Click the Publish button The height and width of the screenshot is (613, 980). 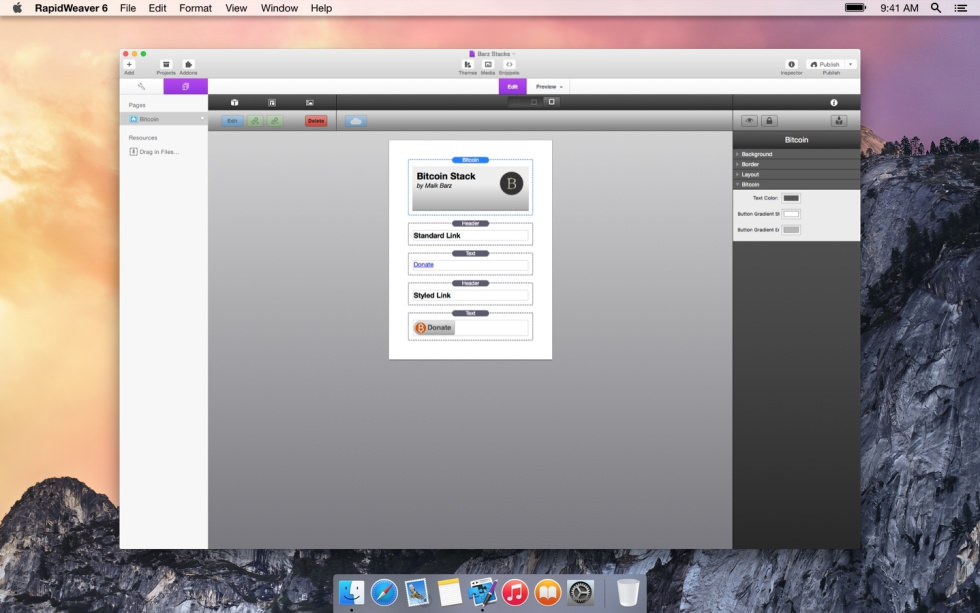tap(825, 64)
